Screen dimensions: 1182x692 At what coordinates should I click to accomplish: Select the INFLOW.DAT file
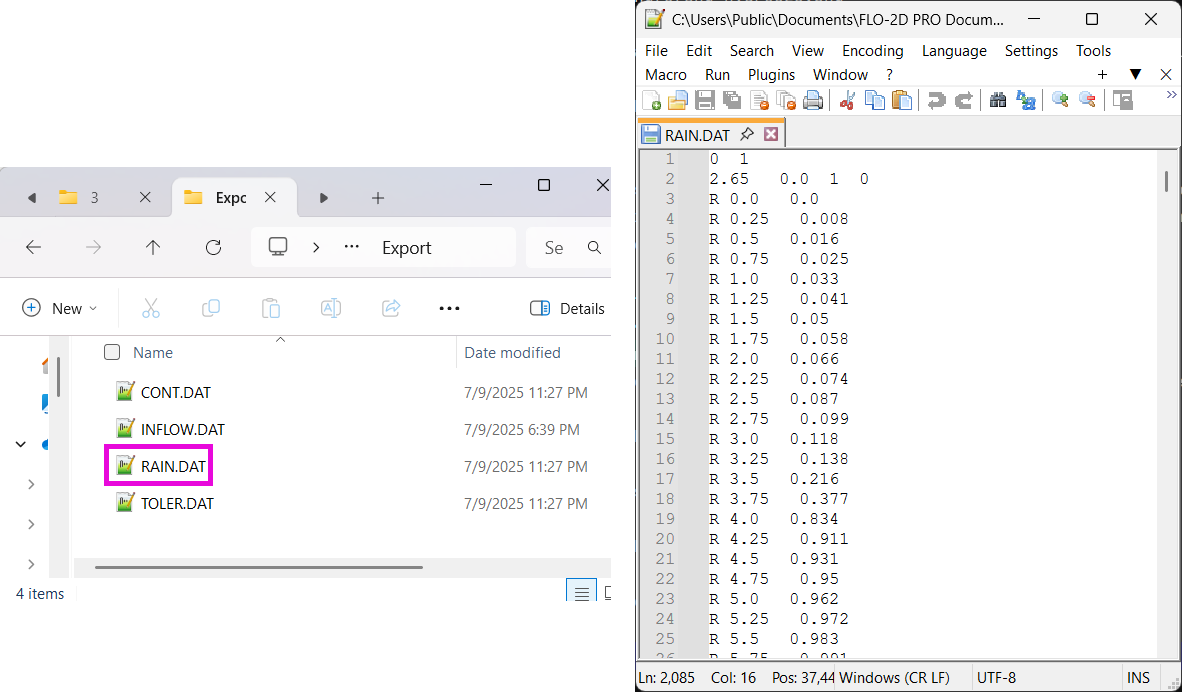[182, 430]
